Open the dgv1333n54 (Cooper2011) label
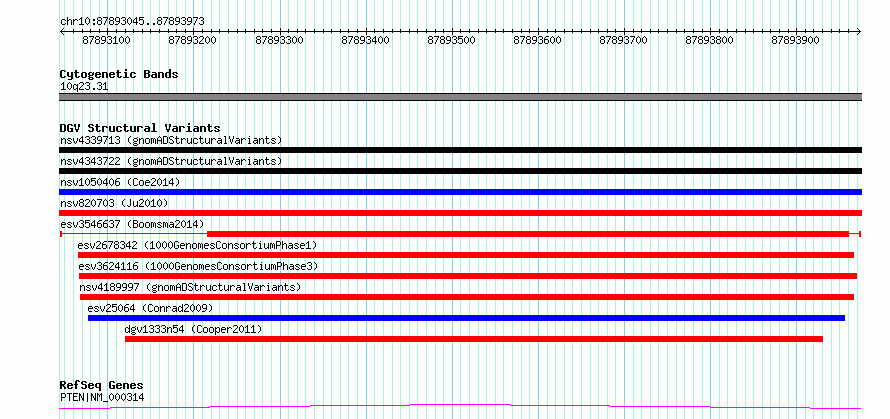 [x=194, y=329]
